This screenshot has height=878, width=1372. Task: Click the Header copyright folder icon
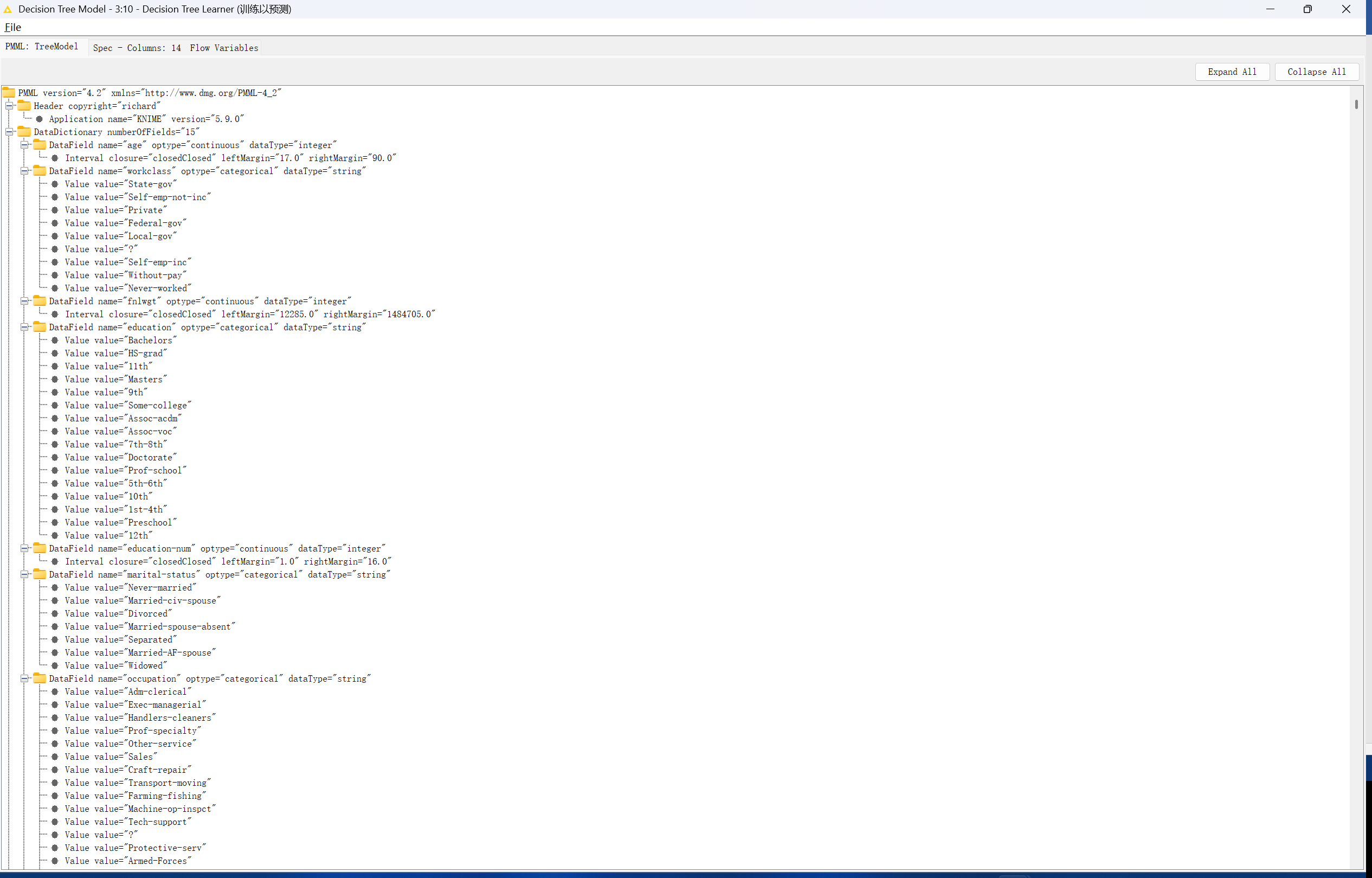pyautogui.click(x=24, y=105)
